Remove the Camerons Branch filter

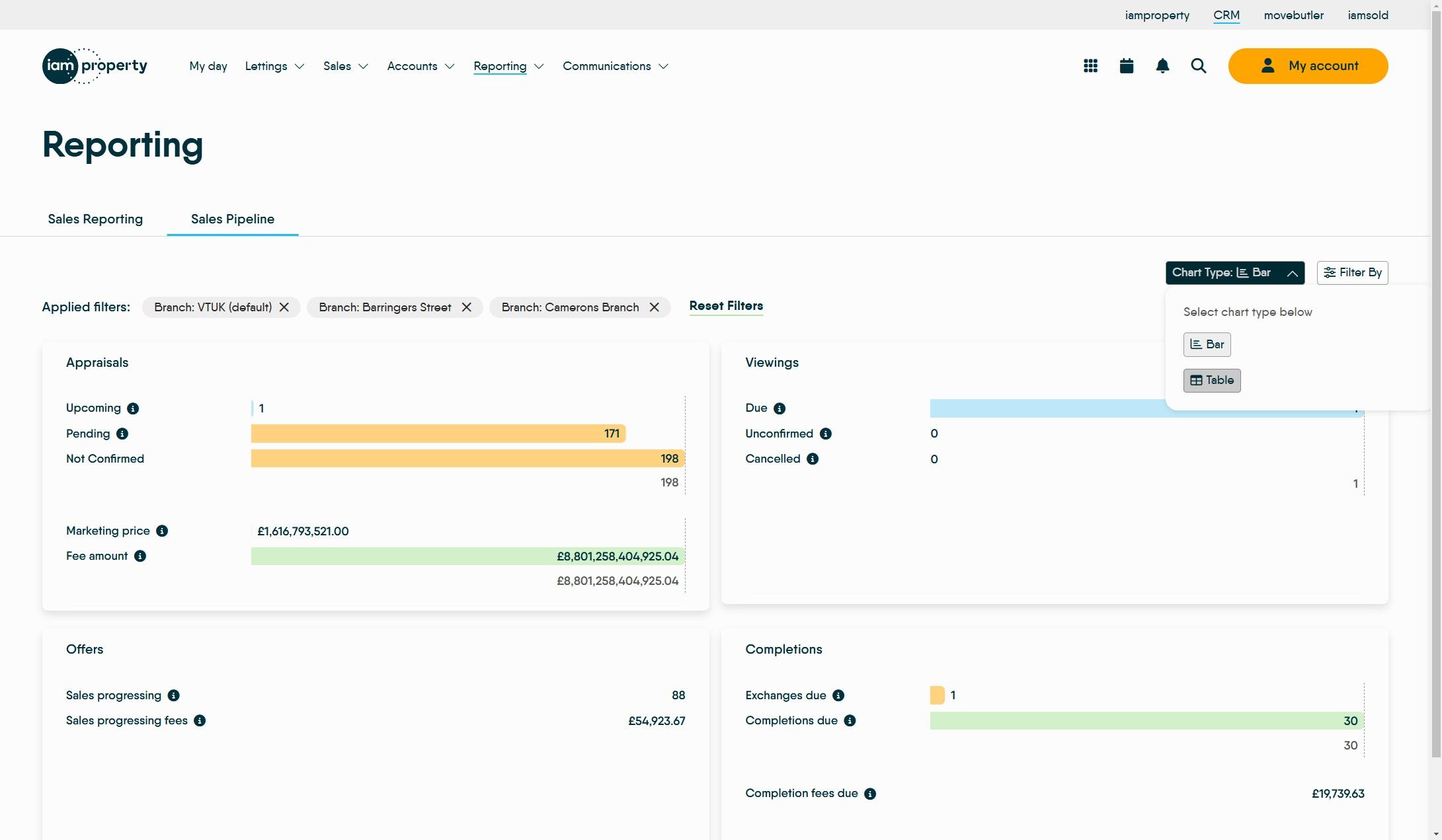[x=655, y=307]
